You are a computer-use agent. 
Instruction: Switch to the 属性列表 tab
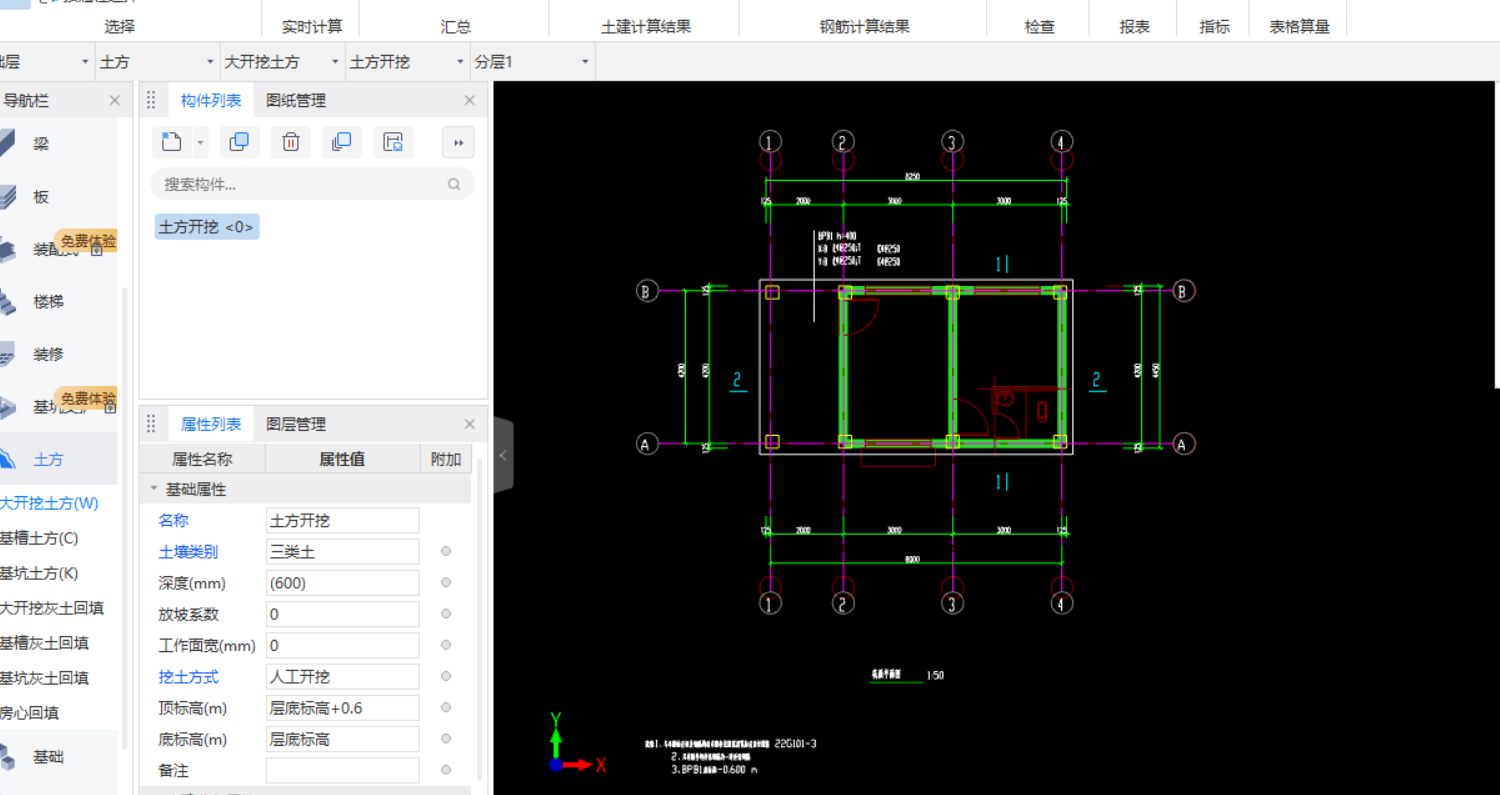pyautogui.click(x=211, y=424)
